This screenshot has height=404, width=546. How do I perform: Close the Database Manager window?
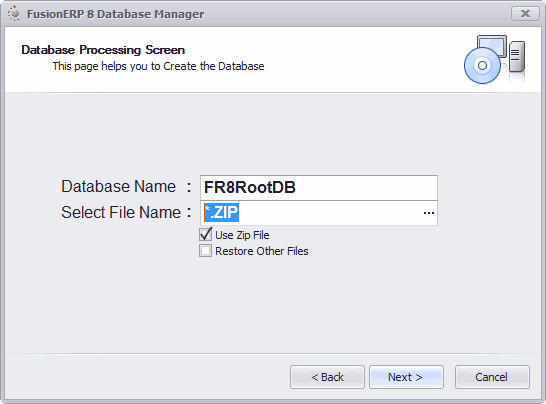coord(525,14)
